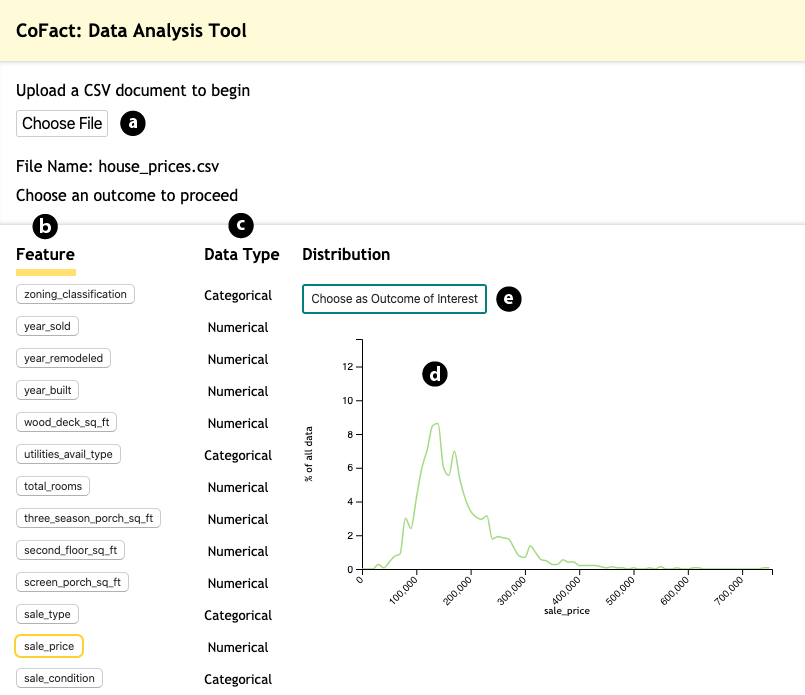Select the sale_type feature
The height and width of the screenshot is (695, 805).
[x=47, y=614]
